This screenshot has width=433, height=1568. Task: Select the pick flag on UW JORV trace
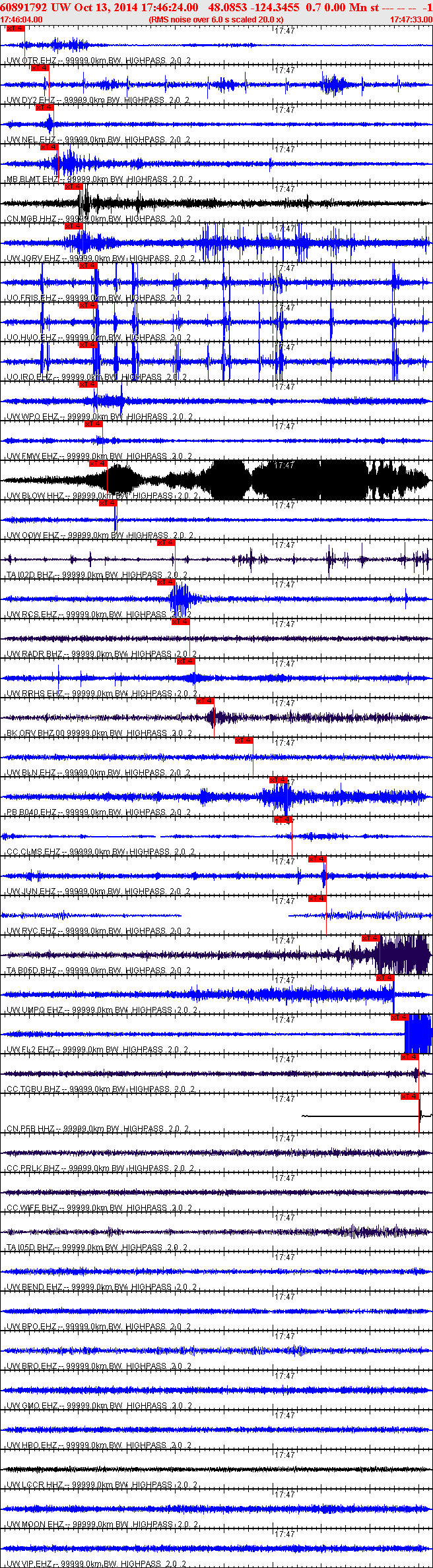[73, 226]
